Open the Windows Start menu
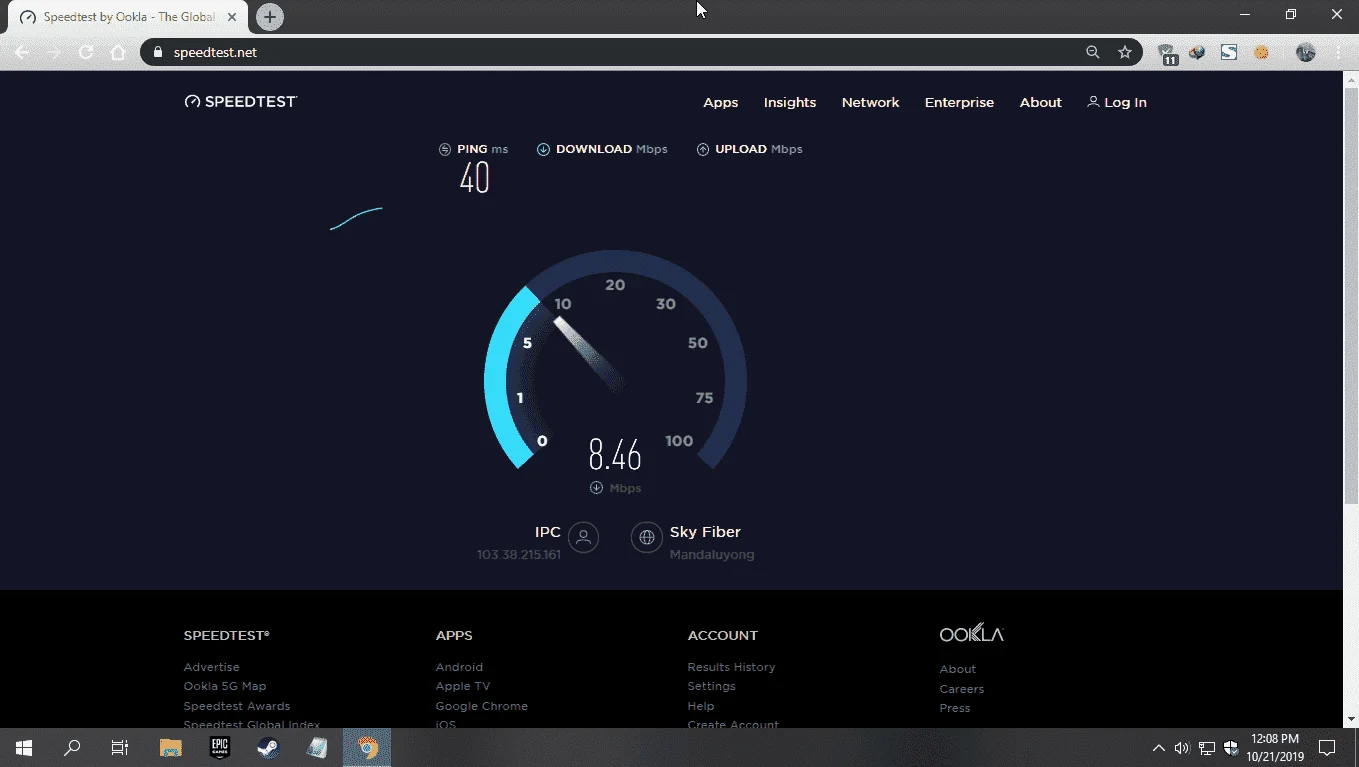 pyautogui.click(x=24, y=747)
